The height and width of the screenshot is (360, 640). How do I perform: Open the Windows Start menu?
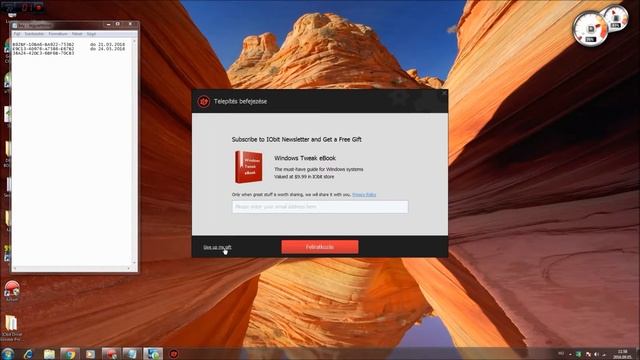tap(7, 353)
